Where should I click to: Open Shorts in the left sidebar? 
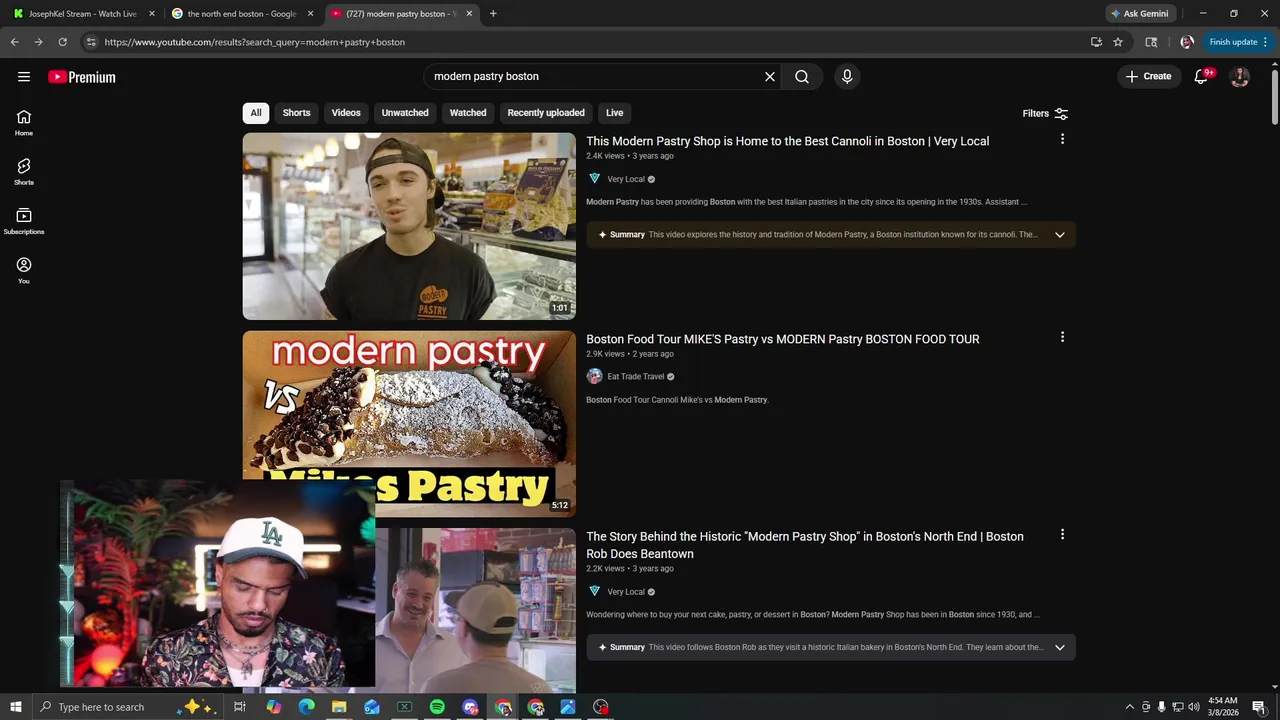click(24, 172)
